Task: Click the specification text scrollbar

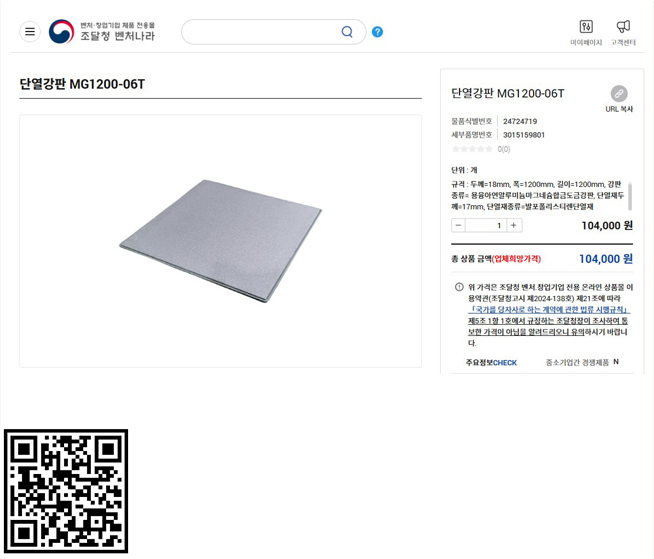Action: coord(630,196)
